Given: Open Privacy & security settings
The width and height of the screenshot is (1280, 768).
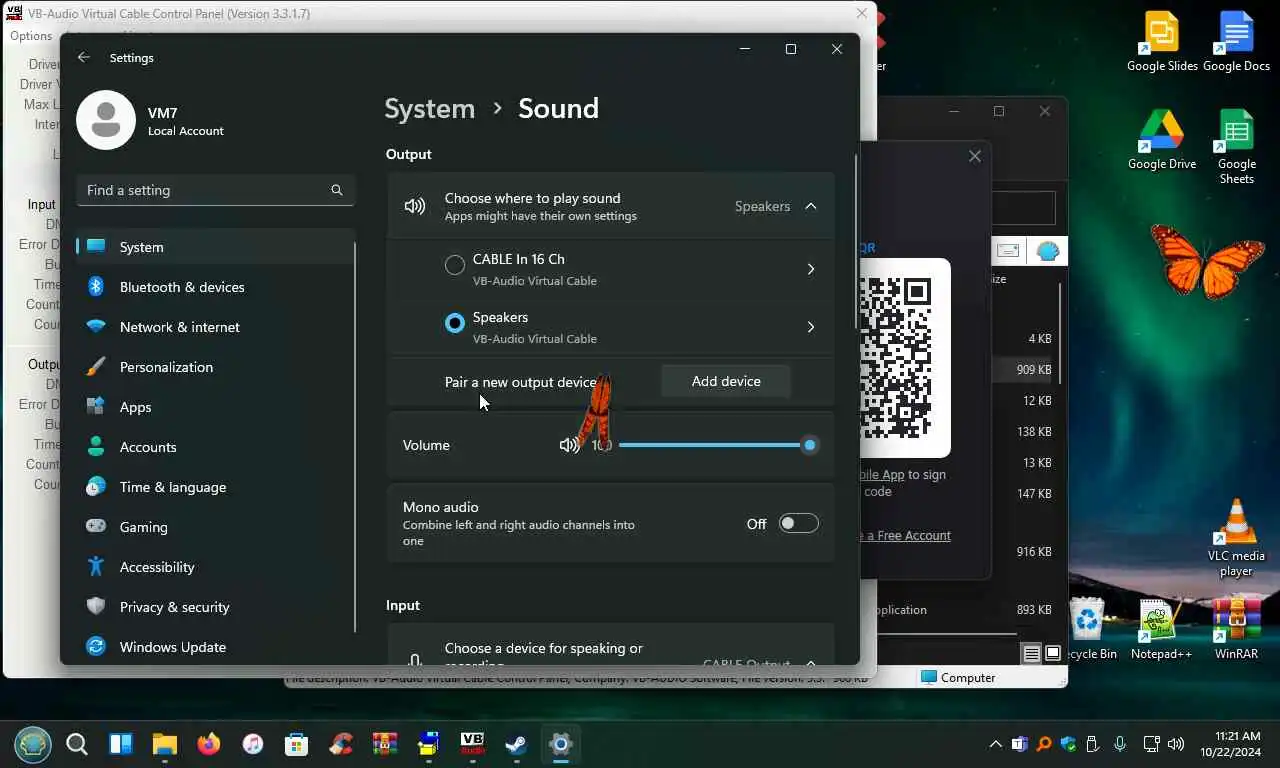Looking at the screenshot, I should click(x=215, y=607).
